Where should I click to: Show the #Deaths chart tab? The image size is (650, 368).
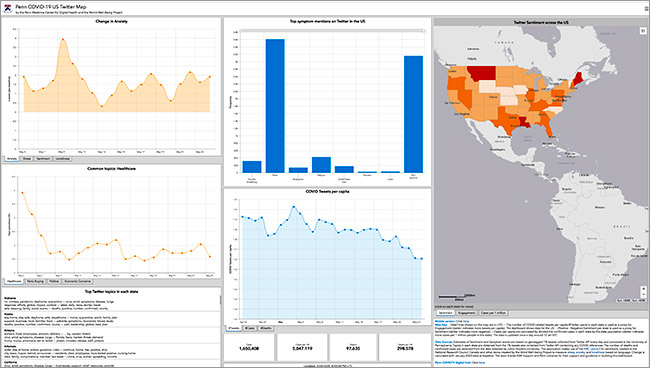(266, 328)
